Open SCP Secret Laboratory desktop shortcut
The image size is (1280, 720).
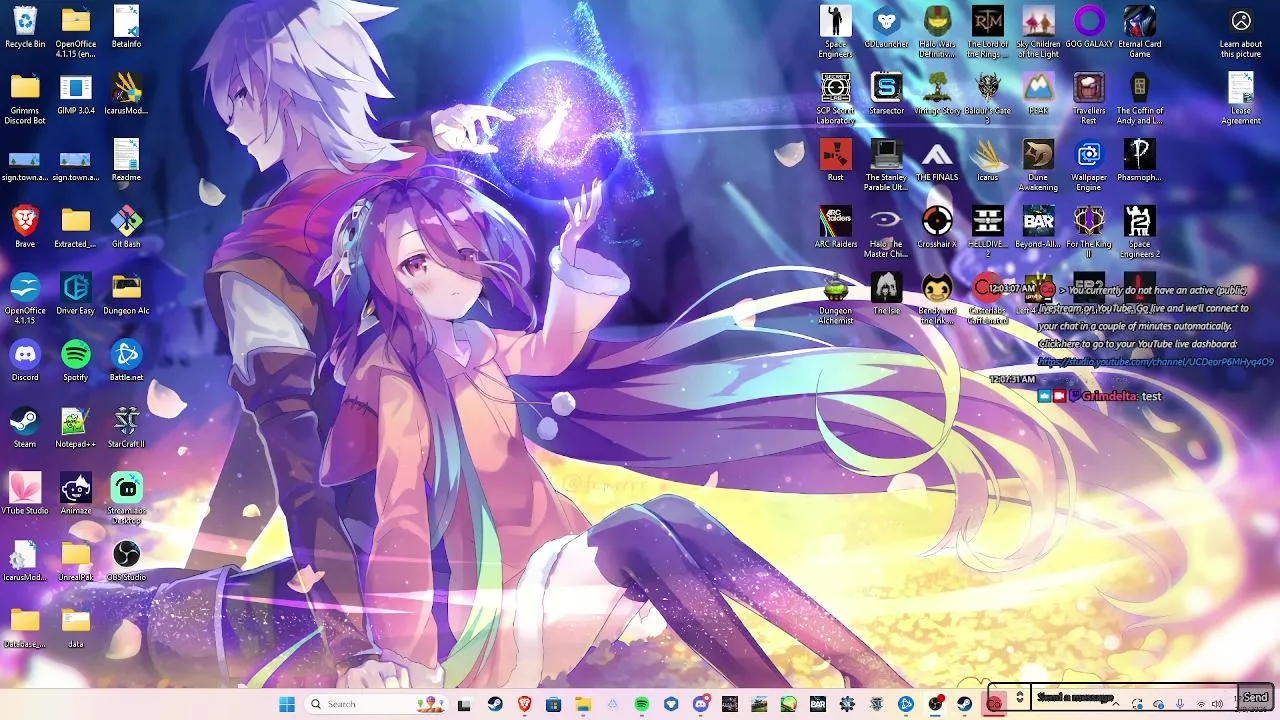(x=835, y=99)
